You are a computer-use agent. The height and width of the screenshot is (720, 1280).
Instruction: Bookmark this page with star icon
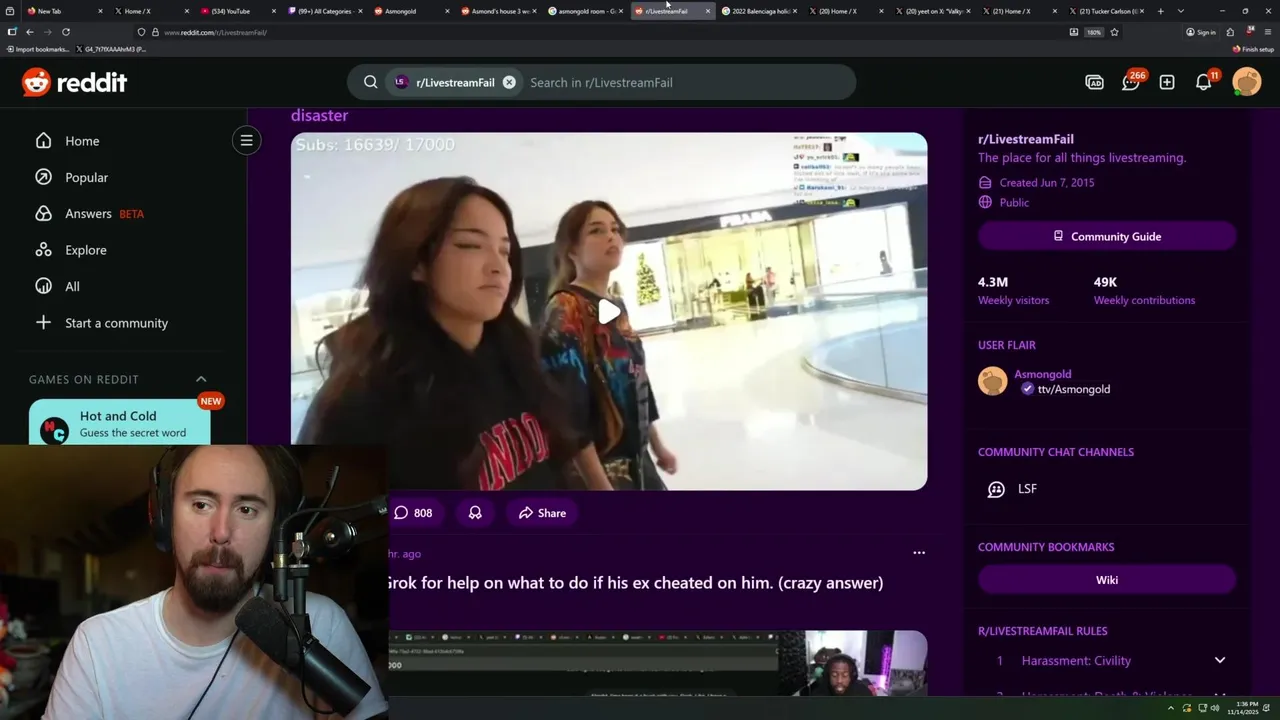pyautogui.click(x=1114, y=32)
